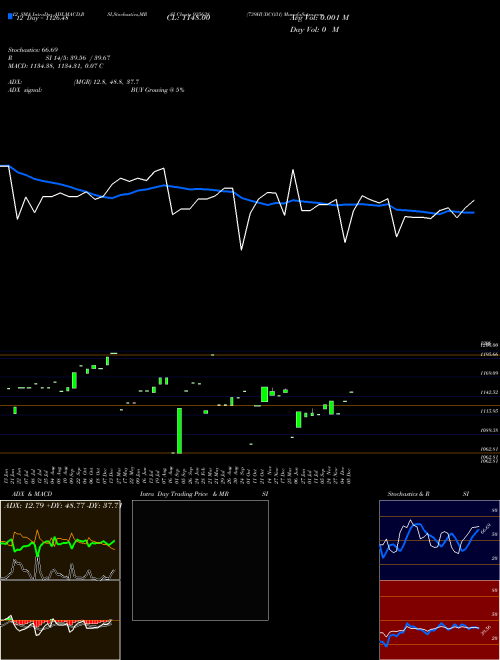Click the MACD histogram chart panel
The height and width of the screenshot is (660, 500).
tap(60, 620)
